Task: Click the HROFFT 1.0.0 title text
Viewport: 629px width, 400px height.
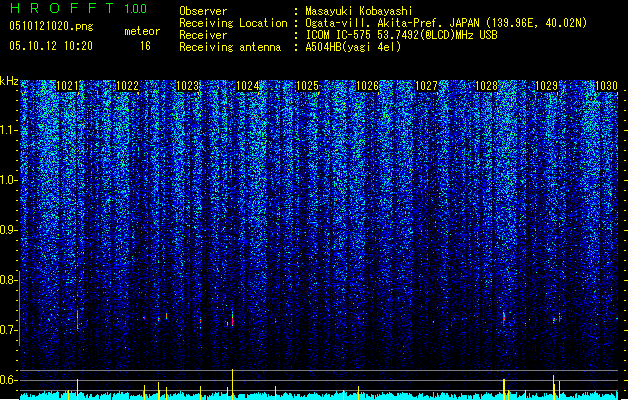Action: tap(79, 8)
